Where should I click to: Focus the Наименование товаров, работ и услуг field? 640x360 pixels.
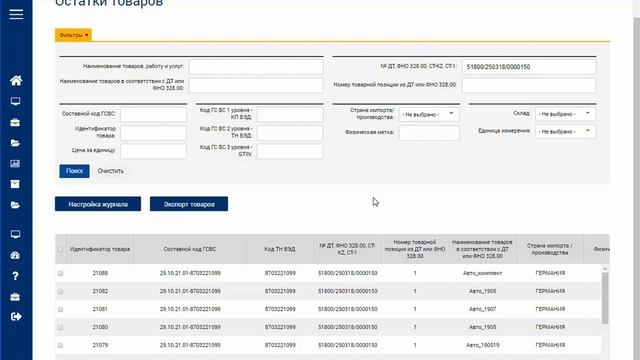click(256, 67)
